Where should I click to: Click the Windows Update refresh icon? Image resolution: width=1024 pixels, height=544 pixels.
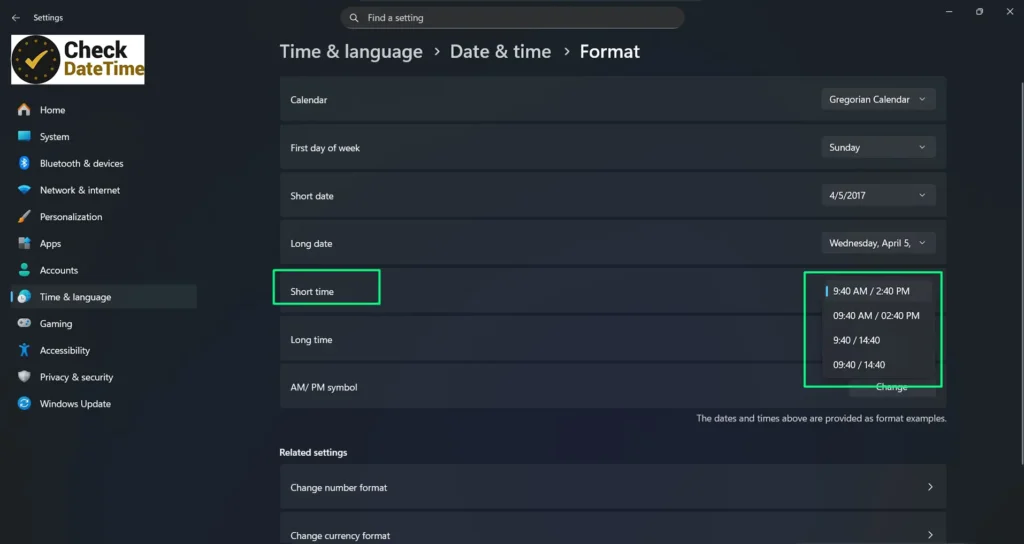(x=24, y=404)
